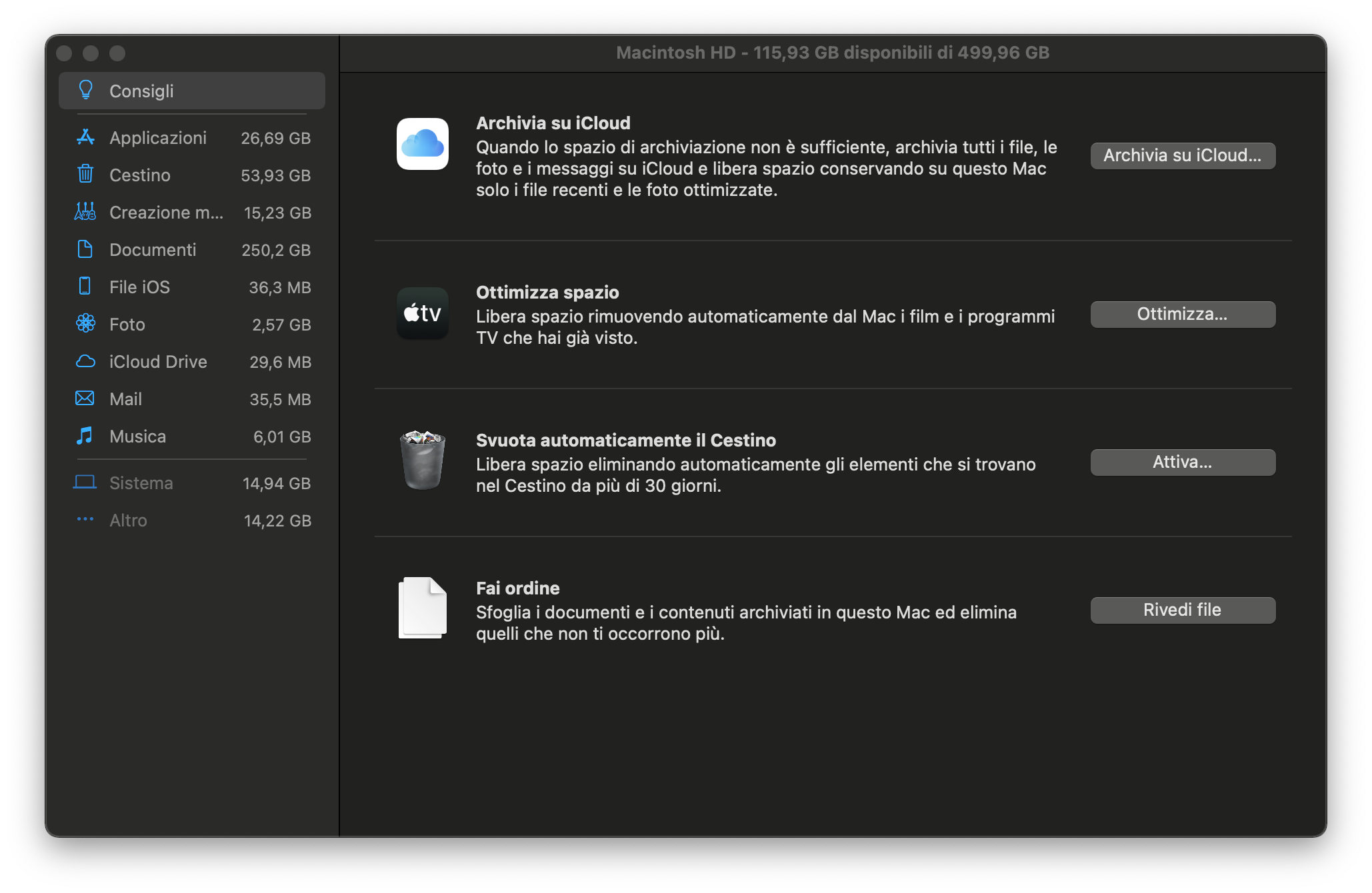The height and width of the screenshot is (893, 1372).
Task: Click the Applicazioni App Store icon
Action: click(85, 137)
